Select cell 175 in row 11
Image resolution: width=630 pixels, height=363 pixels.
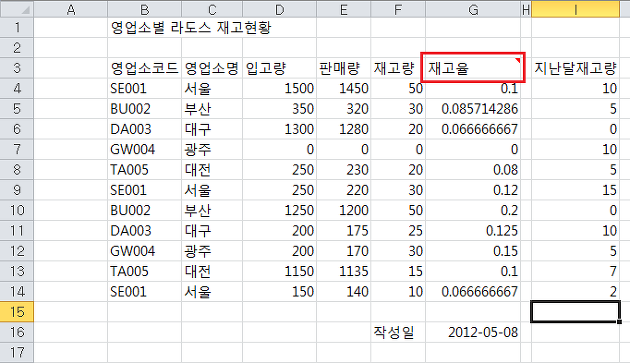(344, 230)
